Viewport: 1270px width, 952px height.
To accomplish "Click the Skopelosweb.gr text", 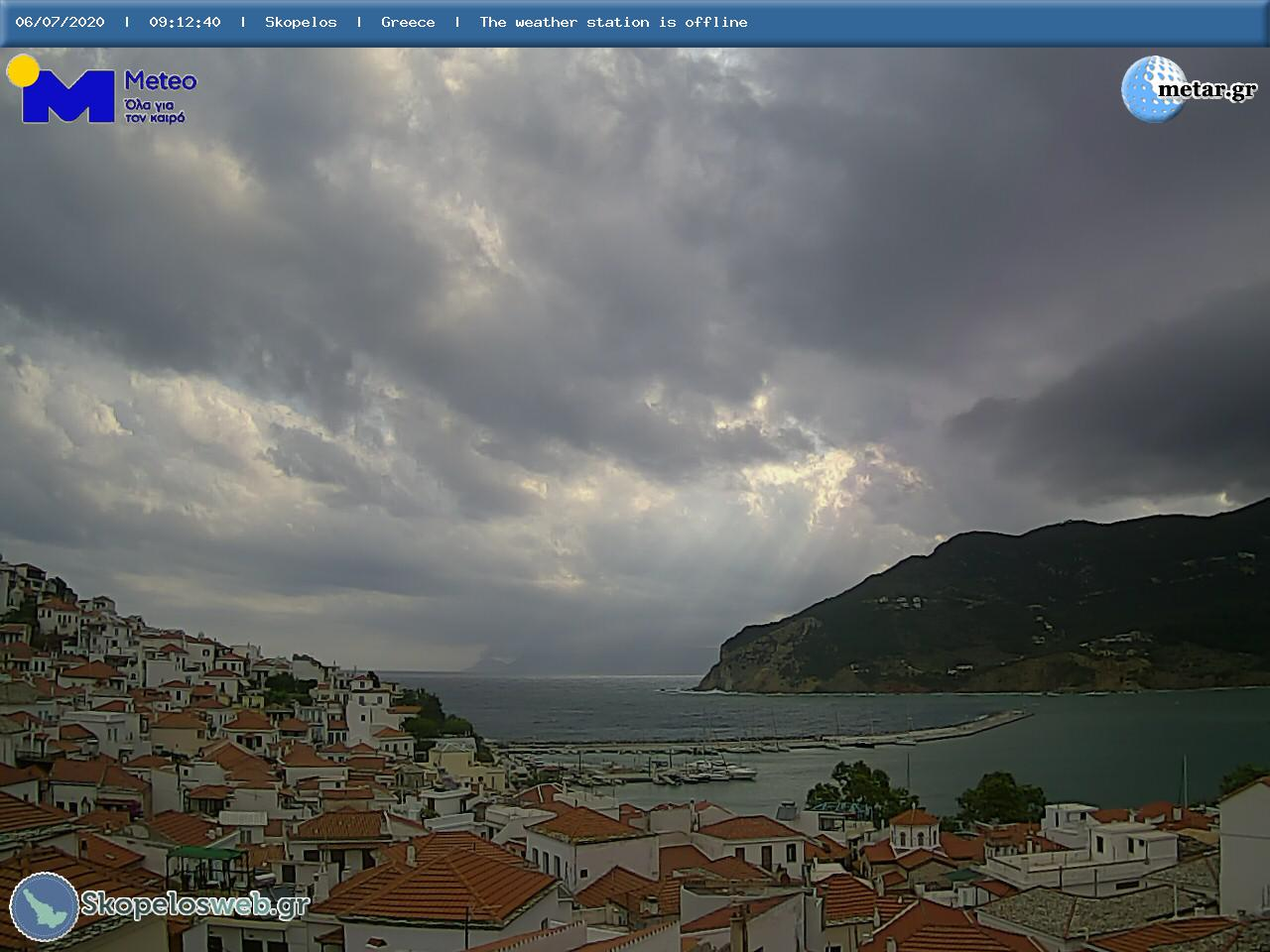I will [x=195, y=904].
